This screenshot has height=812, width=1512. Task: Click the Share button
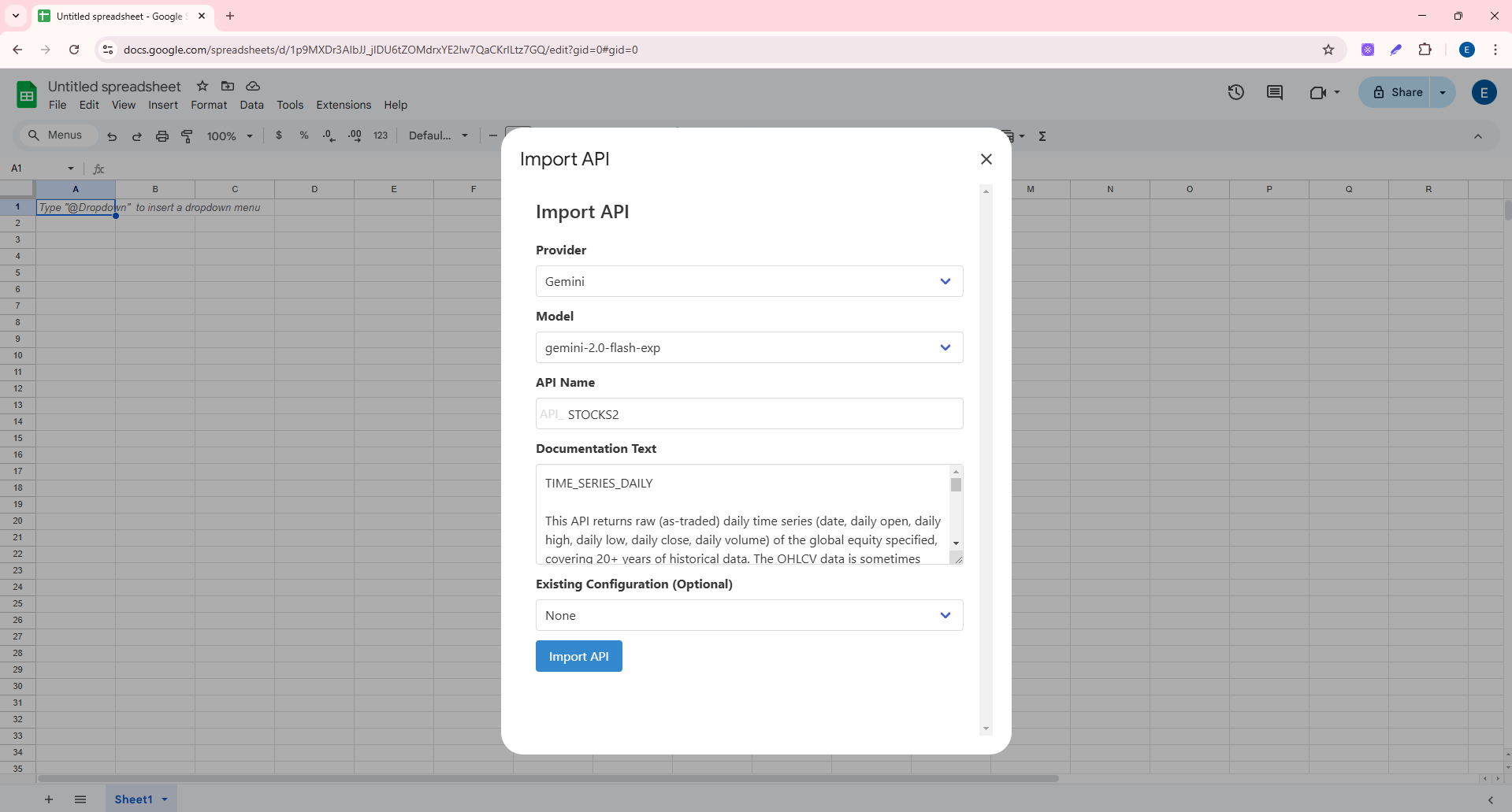point(1397,92)
